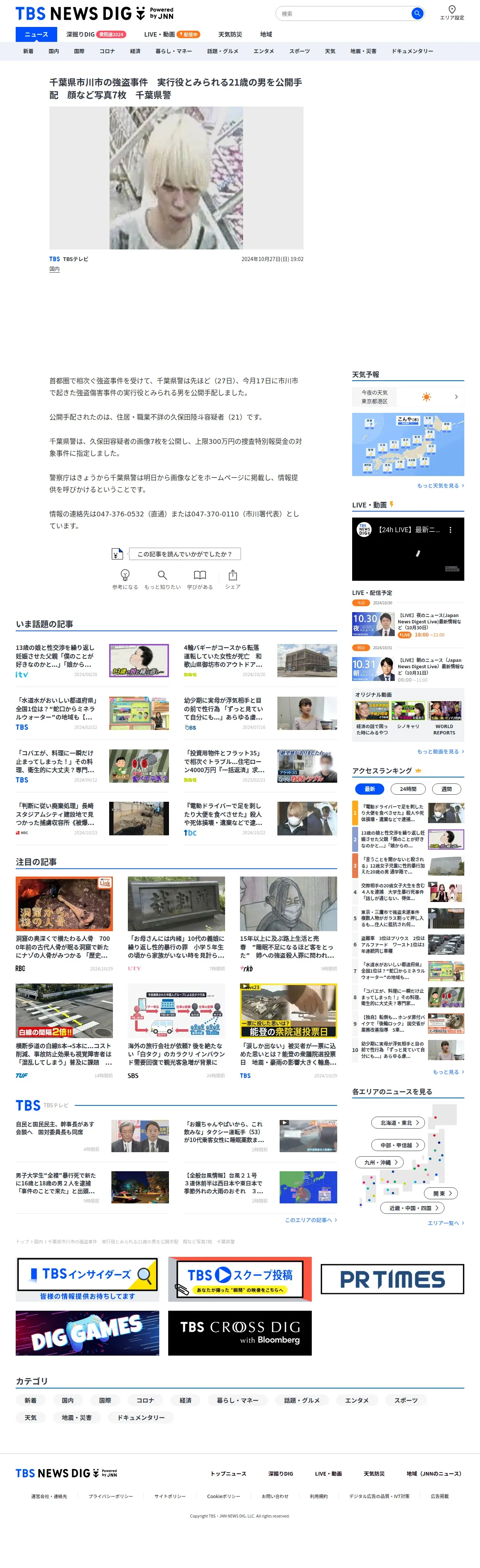This screenshot has height=1568, width=480.
Task: Open 国内 in the category bar
Action: [x=53, y=51]
